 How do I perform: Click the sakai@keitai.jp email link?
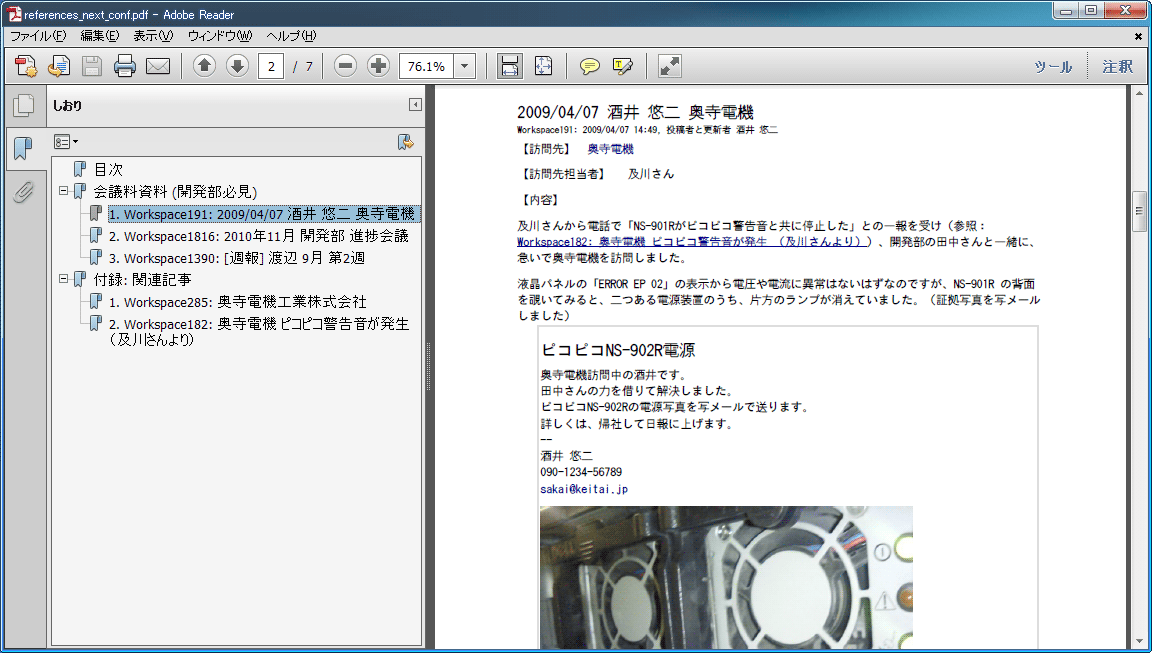click(x=584, y=488)
